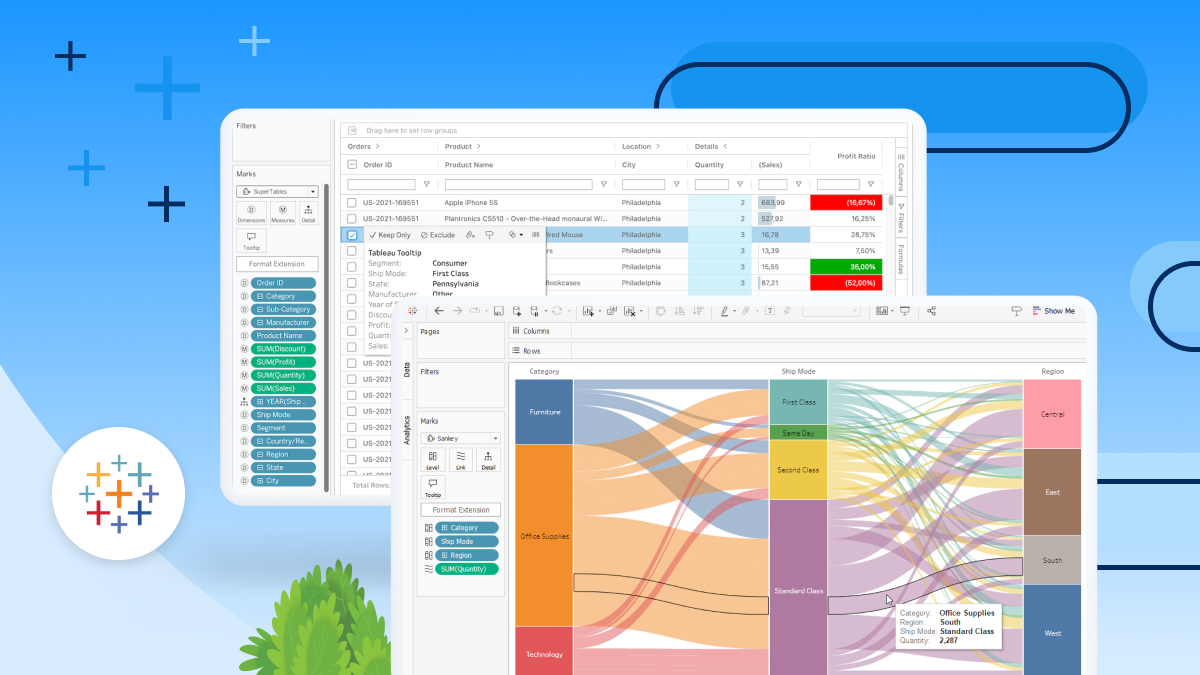This screenshot has height=675, width=1200.
Task: Open the Sankey mark type dropdown
Action: pos(495,438)
